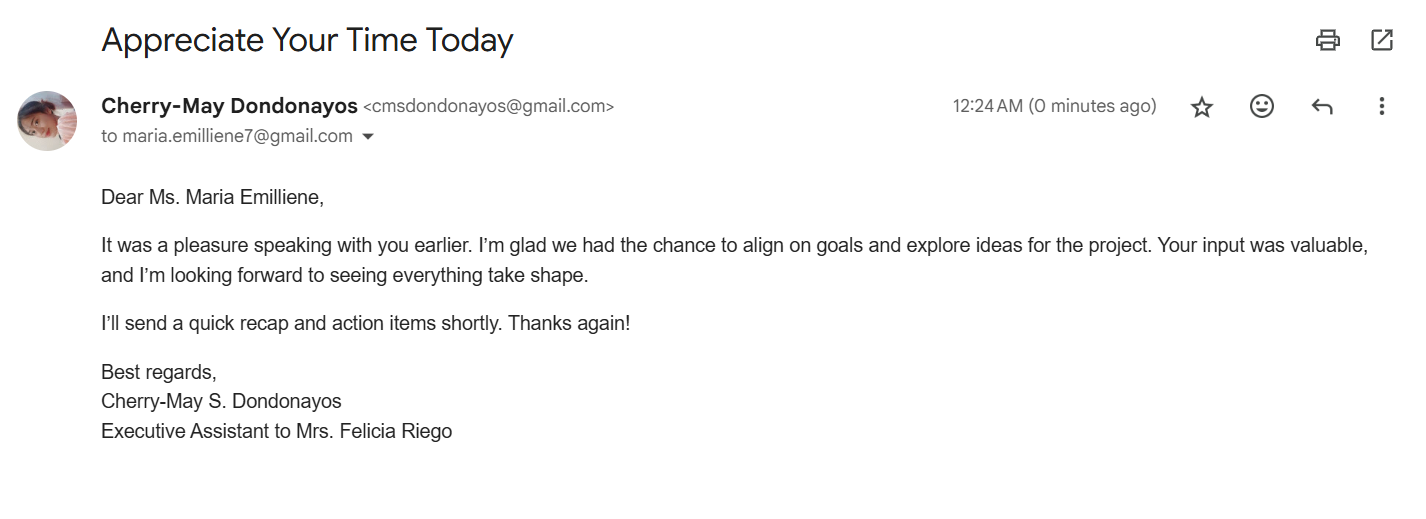Click the cmsdondonayos@gmail.com sender address
Screen dimensions: 1426x519
click(x=488, y=106)
